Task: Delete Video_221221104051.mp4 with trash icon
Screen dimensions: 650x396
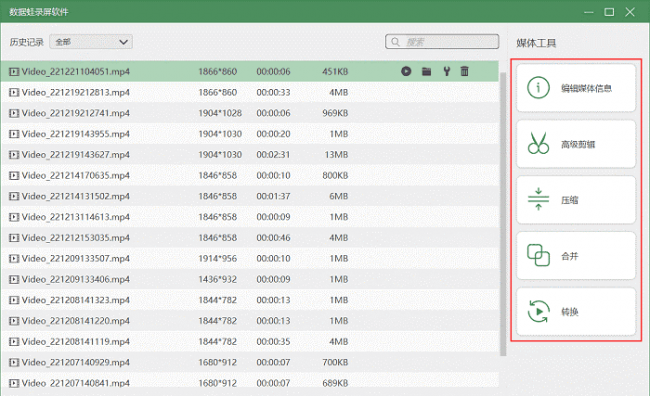Action: pyautogui.click(x=464, y=71)
